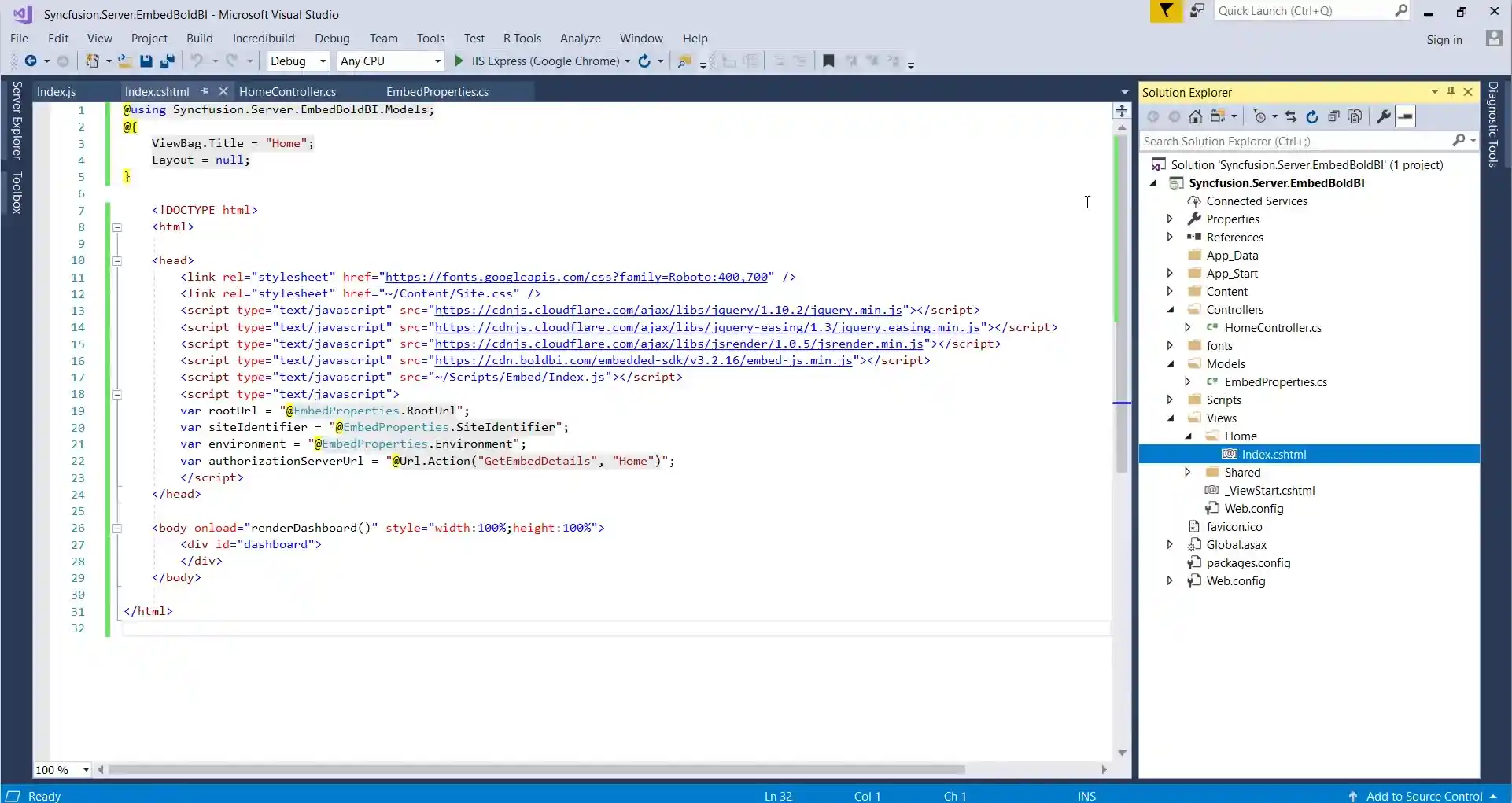Open Properties wrench icon in Solution Explorer

click(x=1383, y=117)
